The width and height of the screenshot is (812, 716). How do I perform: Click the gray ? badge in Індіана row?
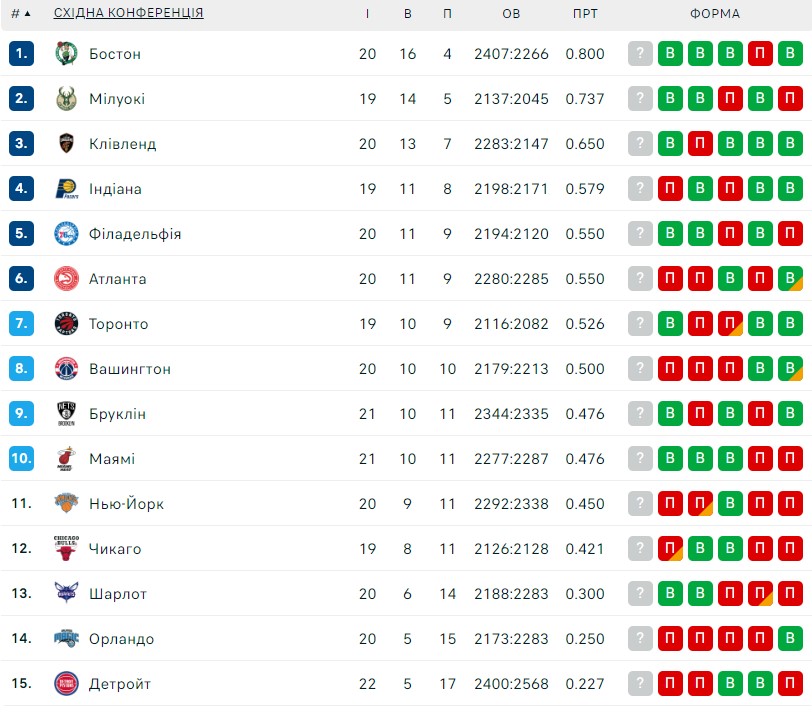tap(640, 188)
